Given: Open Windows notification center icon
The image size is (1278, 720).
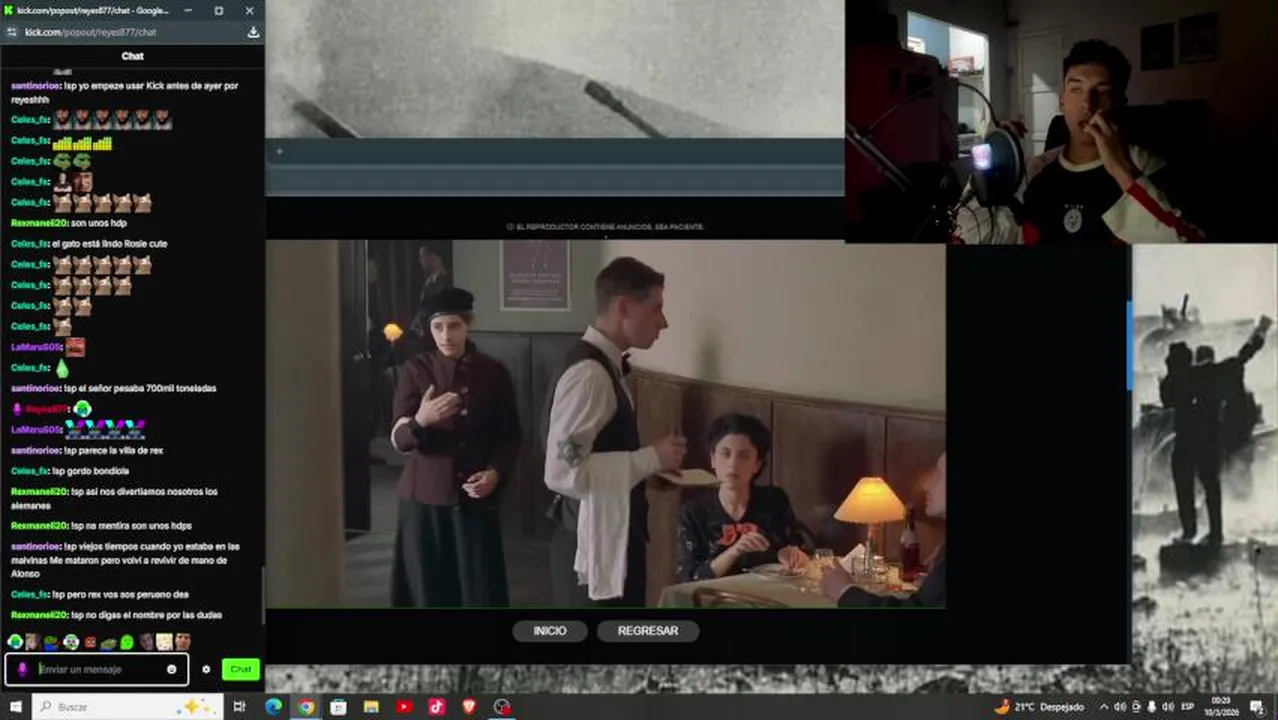Looking at the screenshot, I should click(x=1259, y=707).
